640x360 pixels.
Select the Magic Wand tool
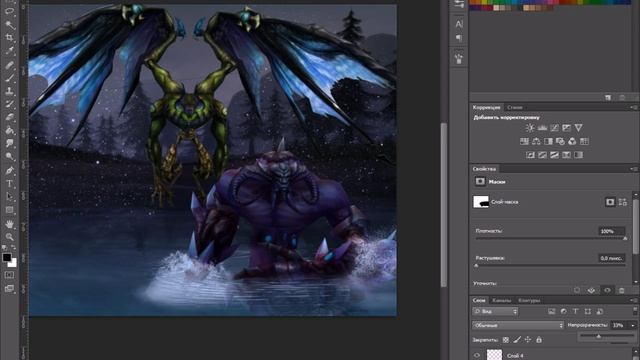[10, 25]
